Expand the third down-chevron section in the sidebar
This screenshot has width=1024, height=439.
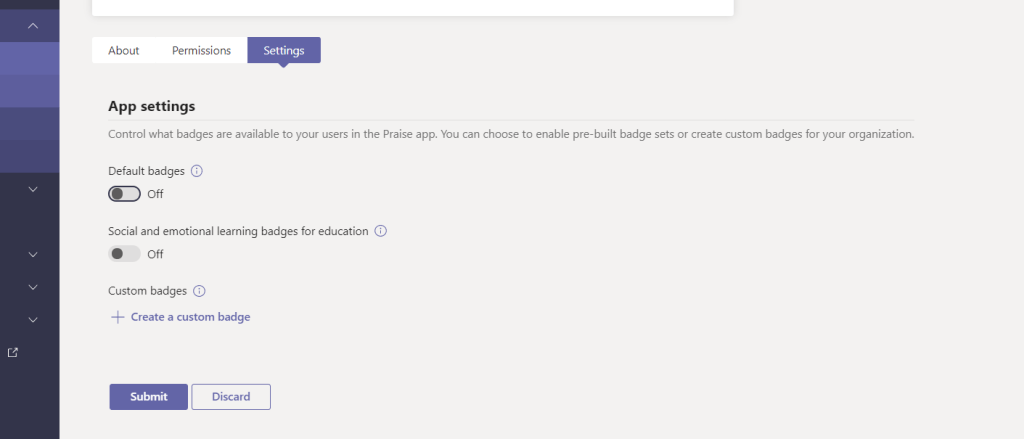click(x=33, y=287)
